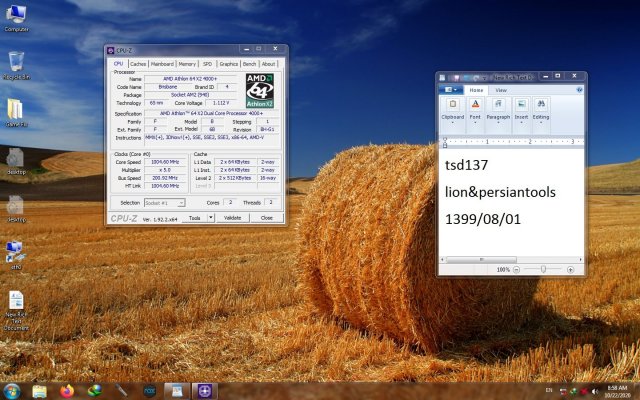Image resolution: width=640 pixels, height=400 pixels.
Task: Open the Insert group in WordPad
Action: [521, 110]
